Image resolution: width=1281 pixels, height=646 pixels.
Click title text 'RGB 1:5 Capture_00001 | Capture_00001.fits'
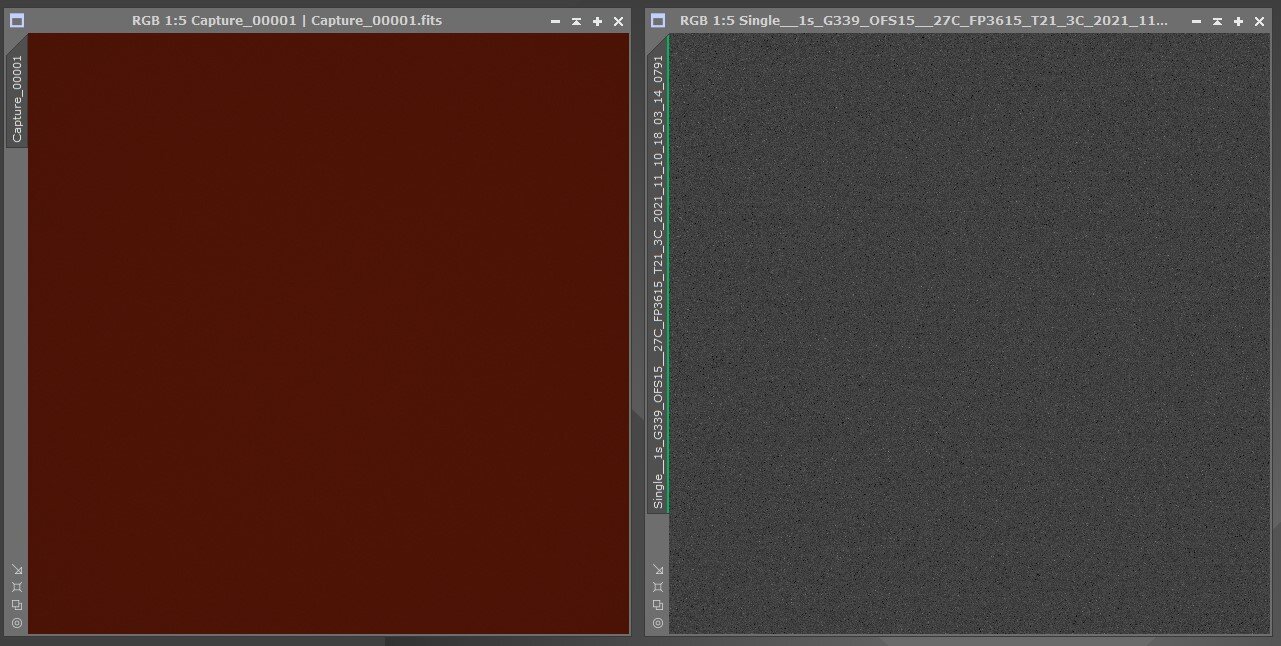(287, 21)
